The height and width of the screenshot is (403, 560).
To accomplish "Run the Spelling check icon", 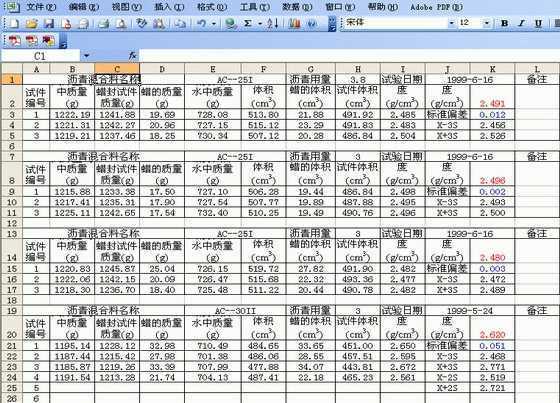I will coord(141,24).
